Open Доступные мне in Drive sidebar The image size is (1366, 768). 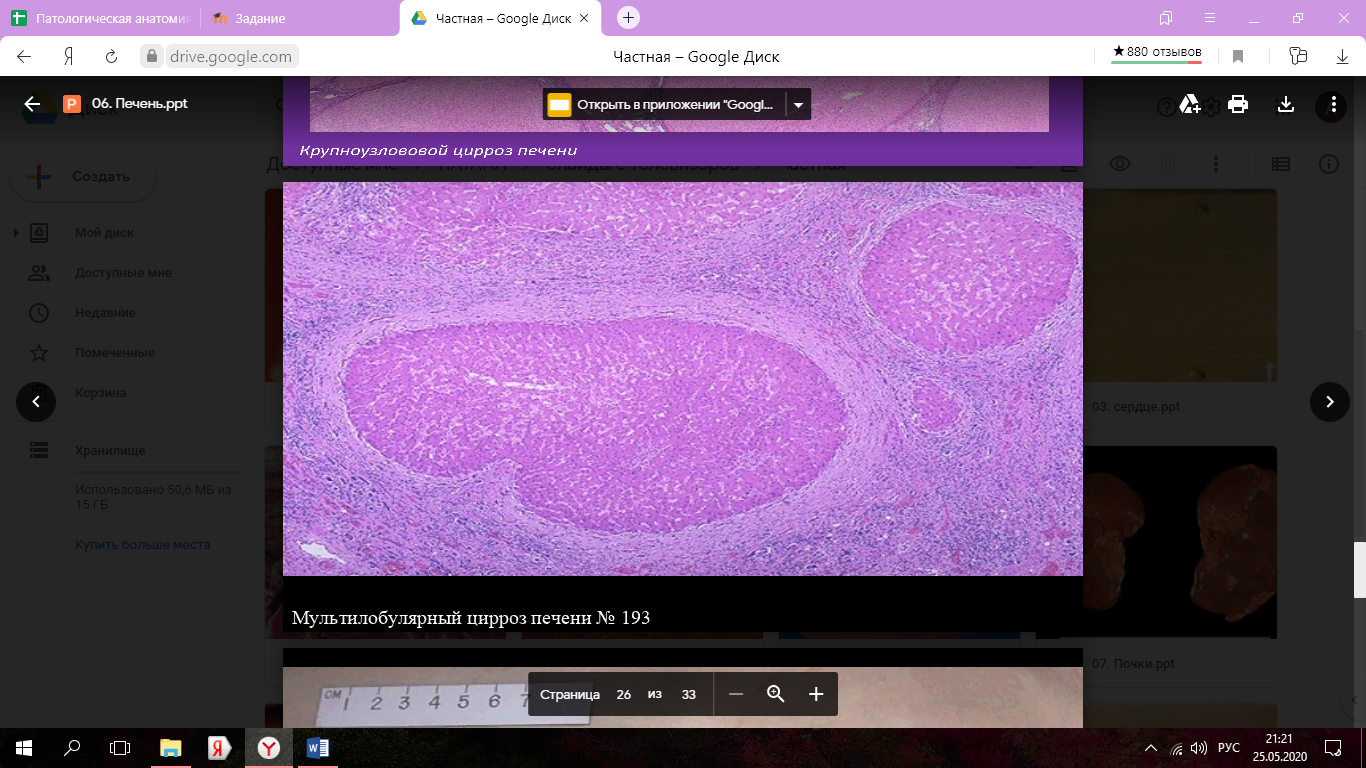pos(123,273)
